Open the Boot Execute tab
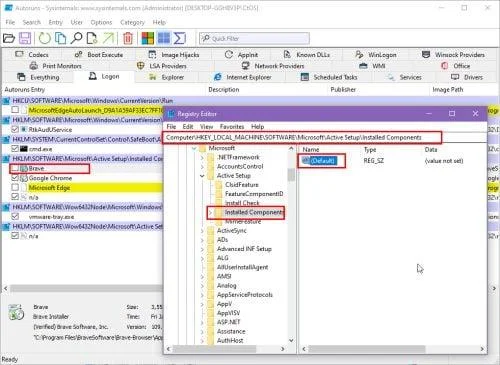The width and height of the screenshot is (500, 365). point(99,55)
